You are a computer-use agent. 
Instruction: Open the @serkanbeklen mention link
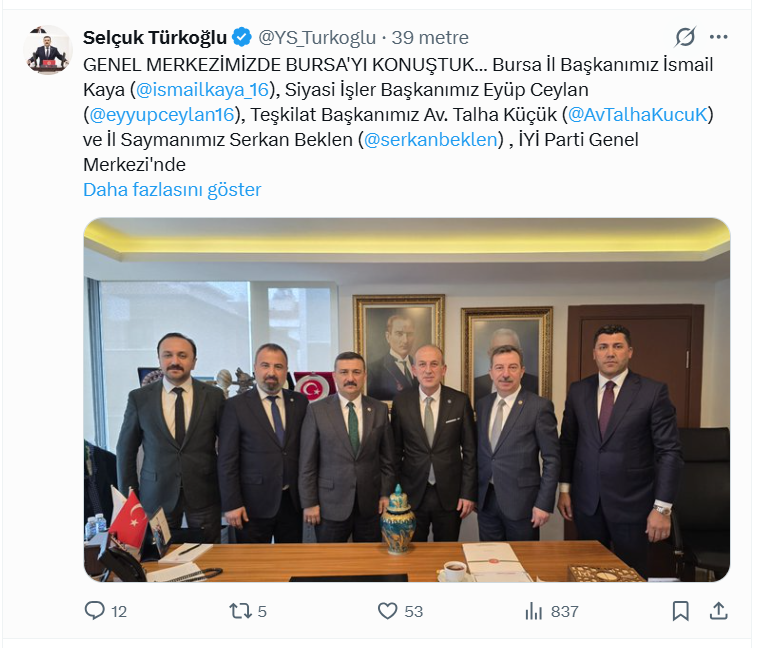tap(430, 139)
